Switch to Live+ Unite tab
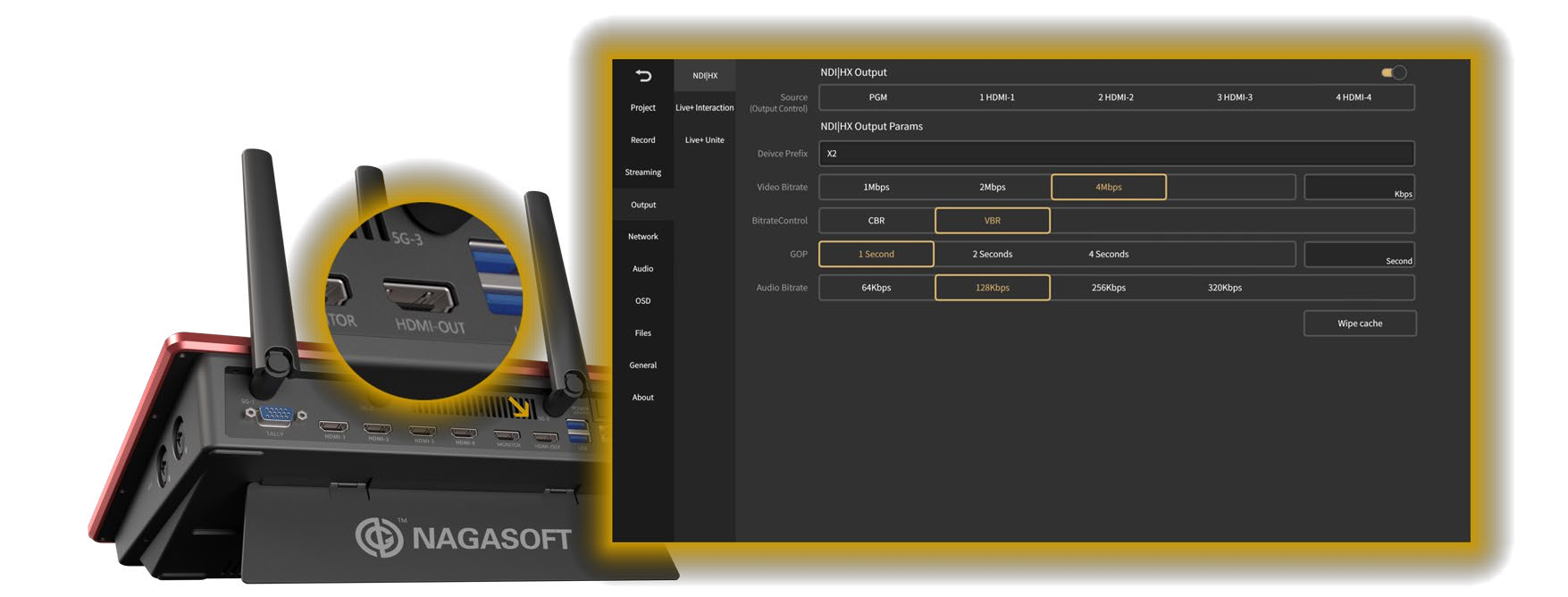Viewport: 1568px width, 597px height. pos(705,140)
